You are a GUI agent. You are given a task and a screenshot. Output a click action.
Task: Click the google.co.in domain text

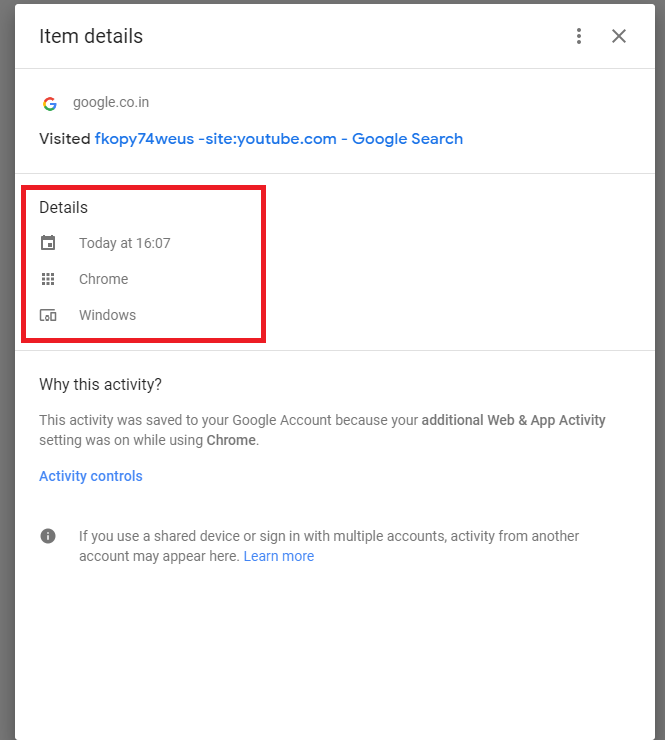point(111,102)
